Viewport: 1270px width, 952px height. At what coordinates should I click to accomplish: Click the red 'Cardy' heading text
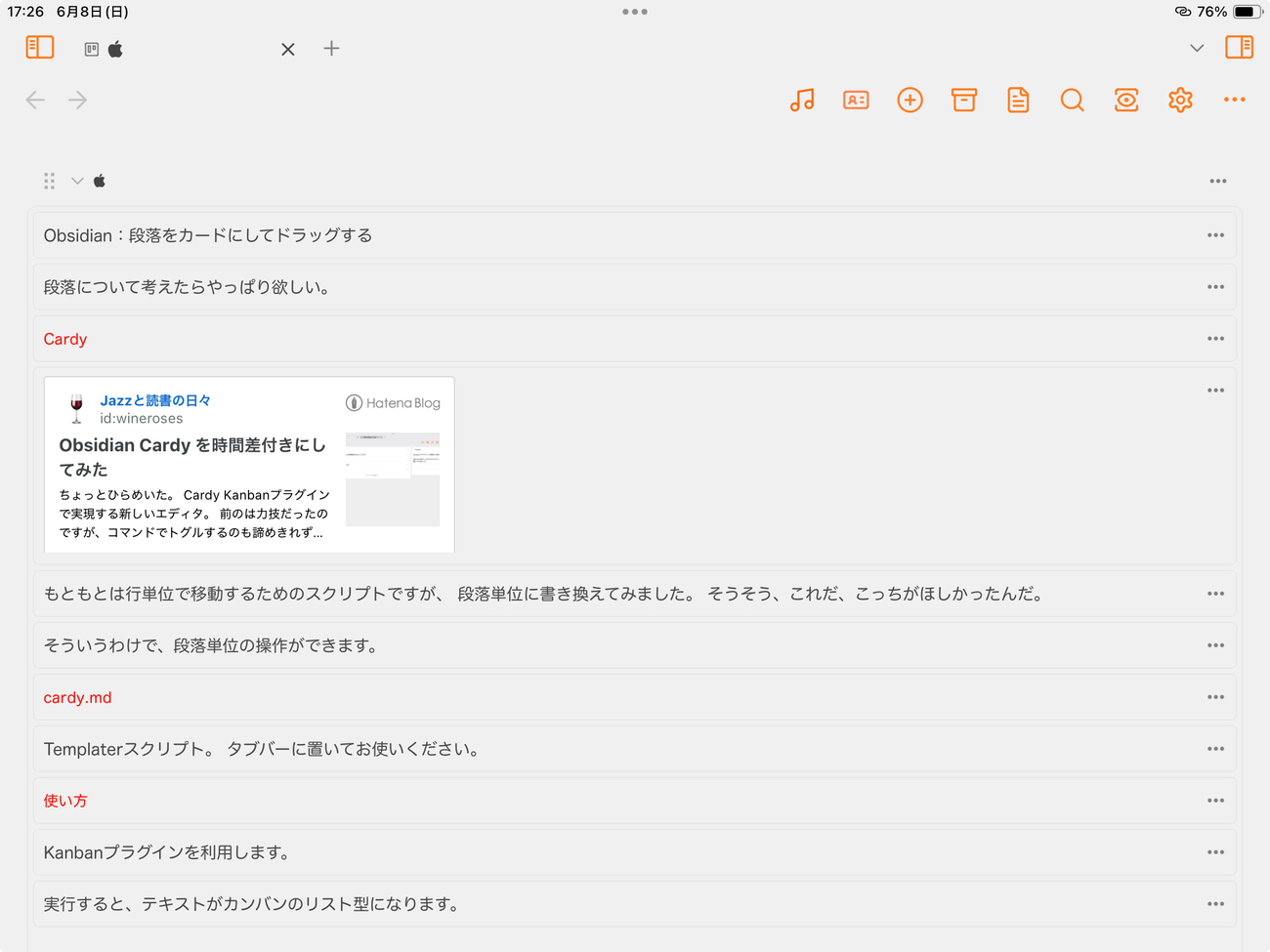65,339
